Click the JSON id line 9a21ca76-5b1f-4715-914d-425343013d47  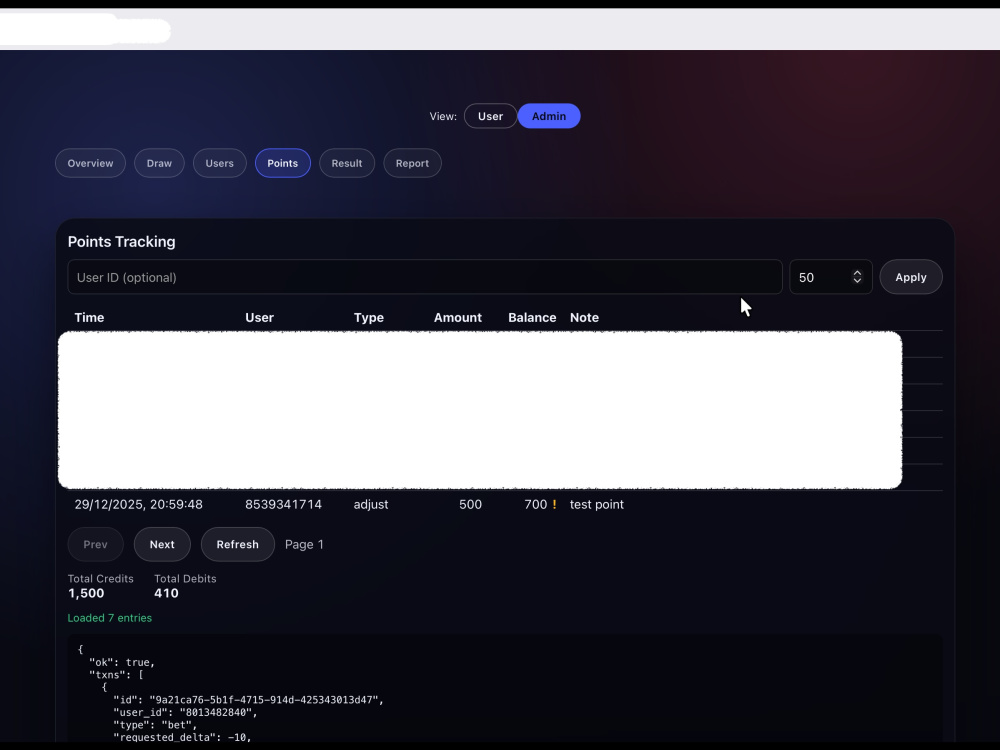tap(249, 700)
